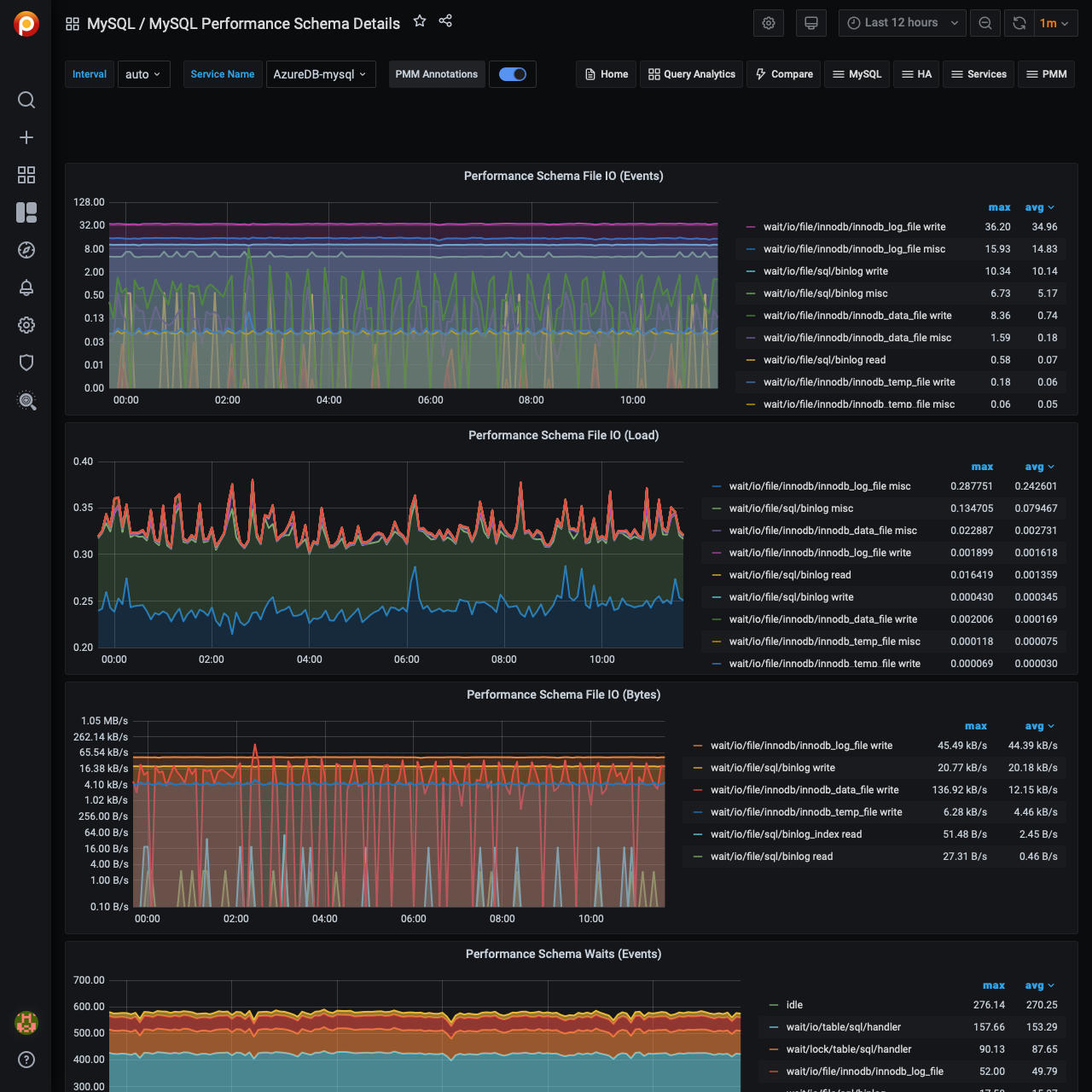Expand the Service Name AzureDB-mysql dropdown
1092x1092 pixels.
(321, 74)
